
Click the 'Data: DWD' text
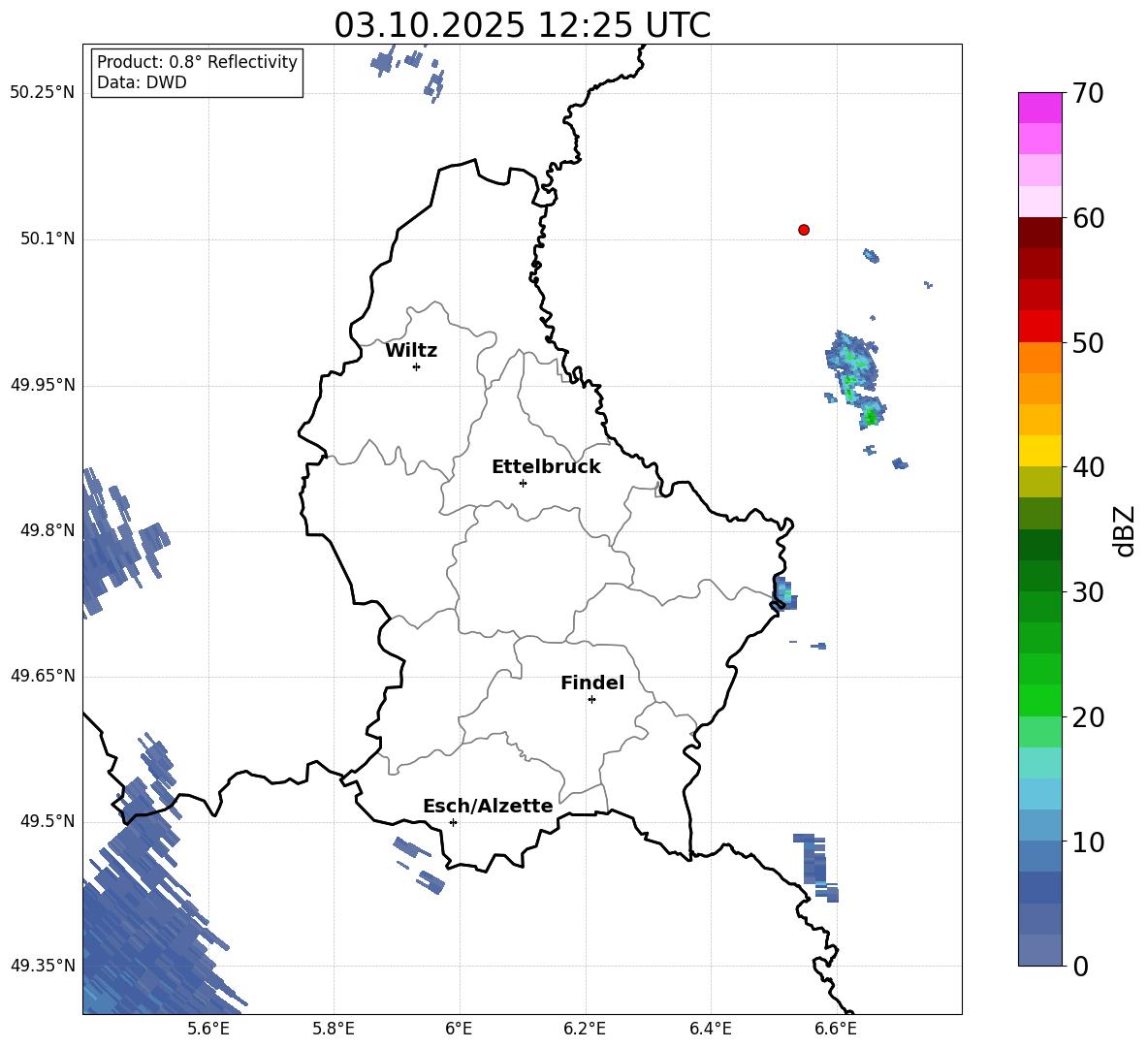point(142,82)
